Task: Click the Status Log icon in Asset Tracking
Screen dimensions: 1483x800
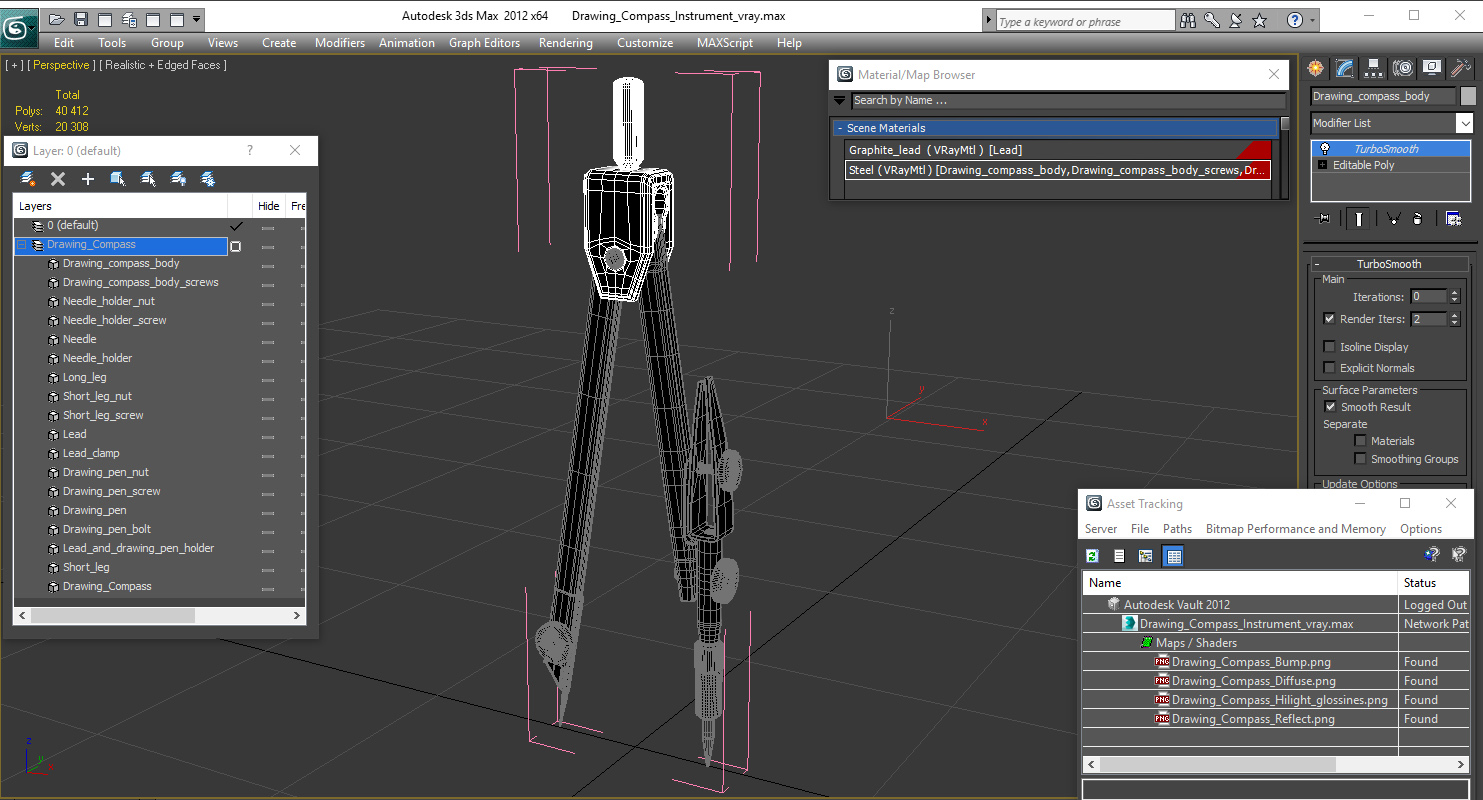Action: [x=1119, y=556]
